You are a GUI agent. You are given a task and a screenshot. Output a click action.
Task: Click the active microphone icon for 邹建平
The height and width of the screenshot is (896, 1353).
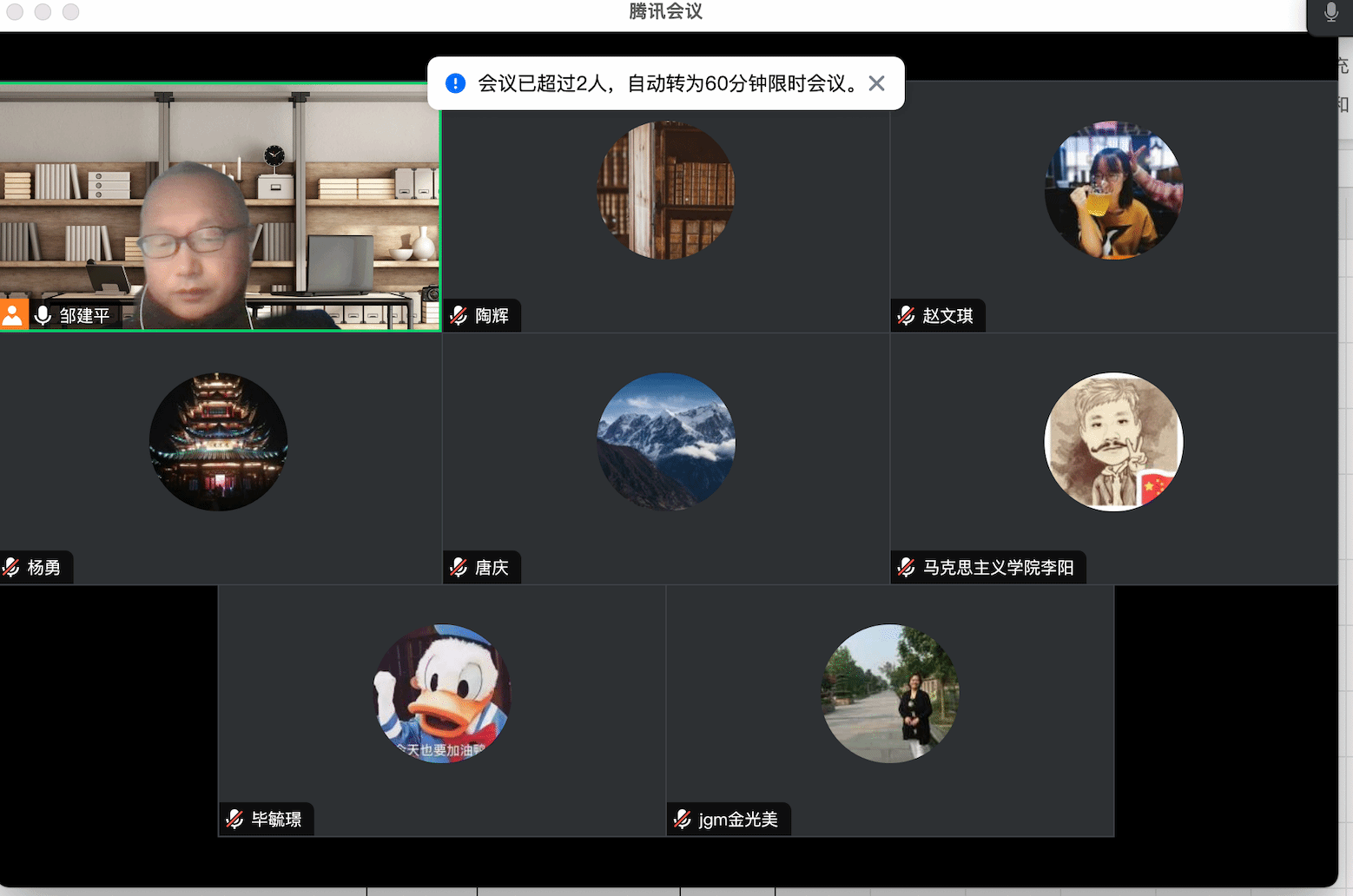[42, 315]
